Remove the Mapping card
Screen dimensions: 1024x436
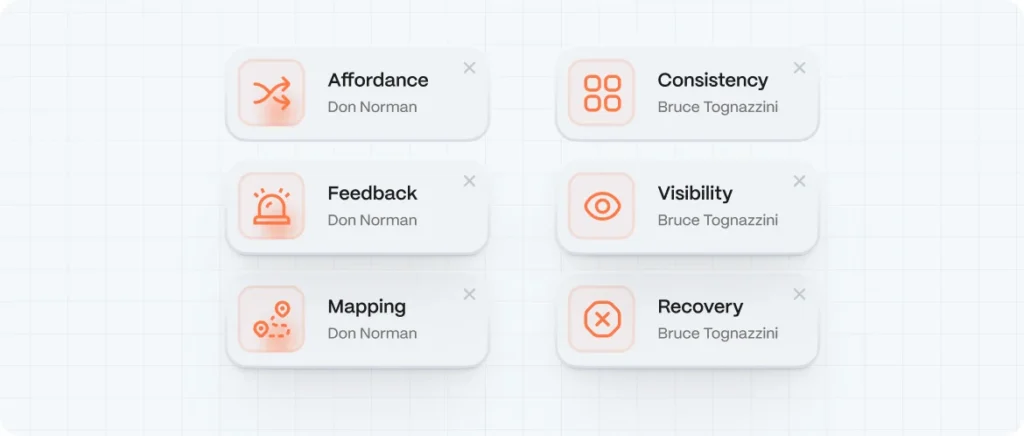pyautogui.click(x=469, y=294)
